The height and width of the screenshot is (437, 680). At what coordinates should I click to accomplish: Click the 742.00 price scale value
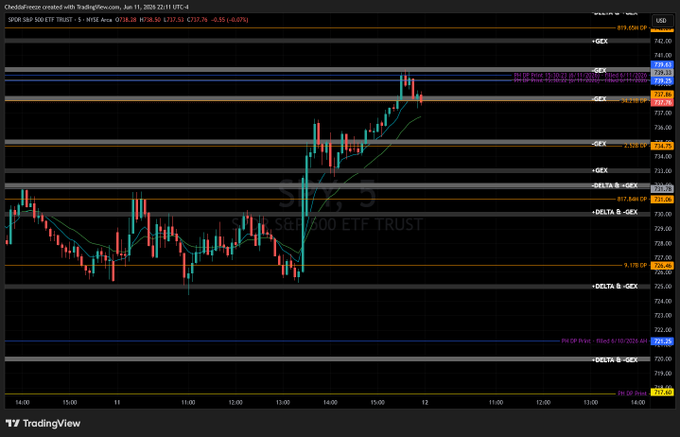661,41
